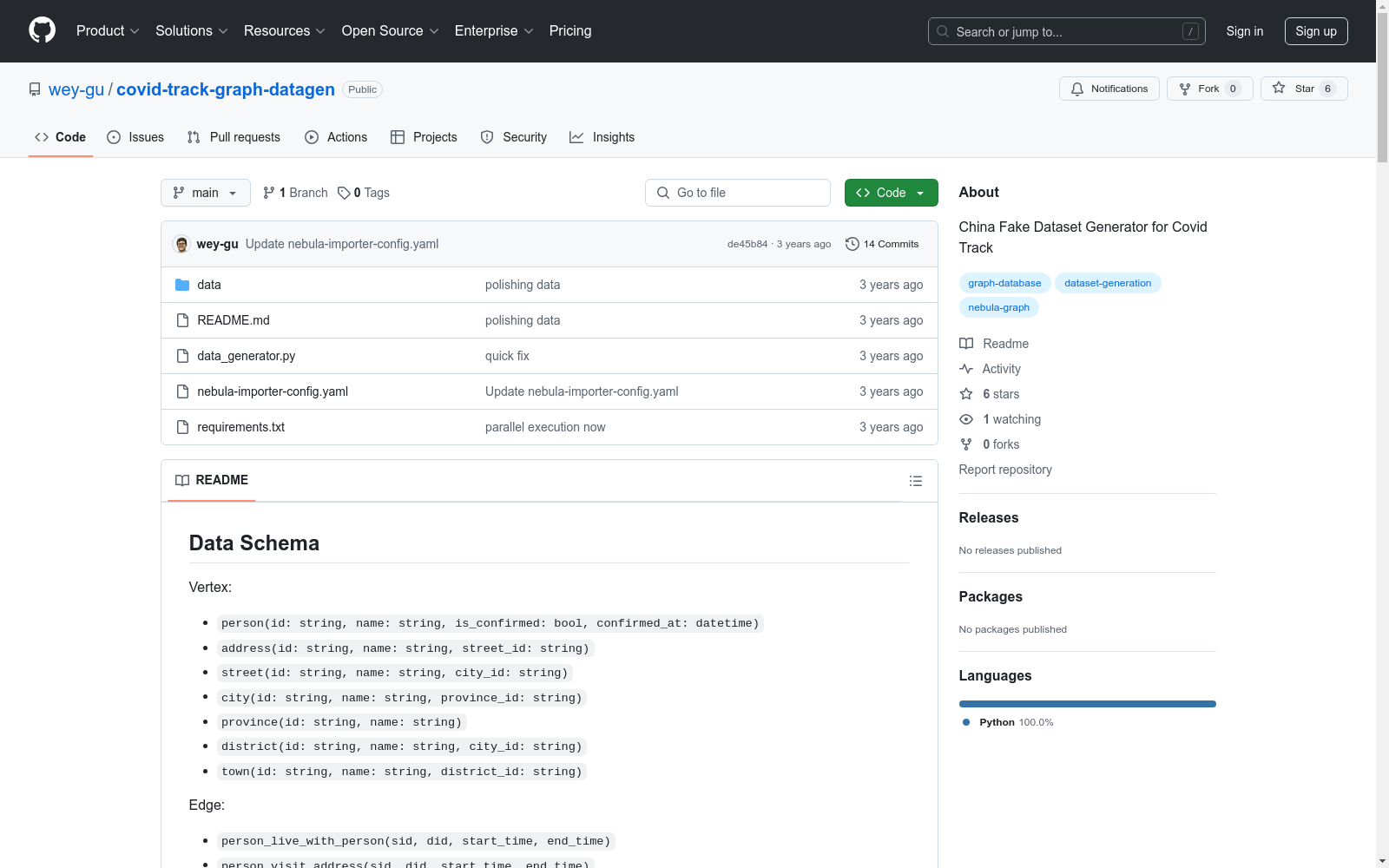Image resolution: width=1389 pixels, height=868 pixels.
Task: Open the wey-gu owner profile link
Action: (x=76, y=89)
